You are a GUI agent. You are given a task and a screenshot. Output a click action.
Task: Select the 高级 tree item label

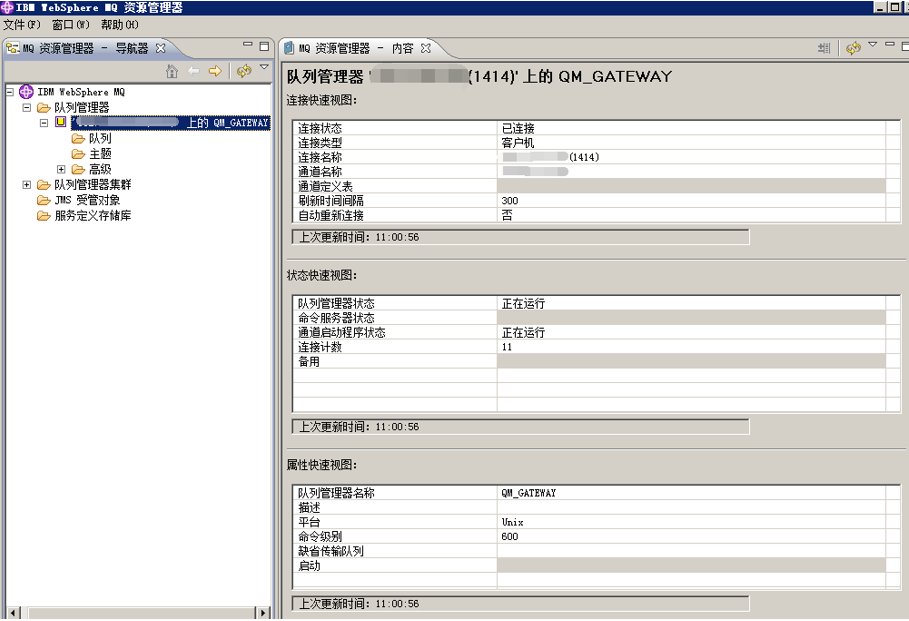tap(100, 169)
